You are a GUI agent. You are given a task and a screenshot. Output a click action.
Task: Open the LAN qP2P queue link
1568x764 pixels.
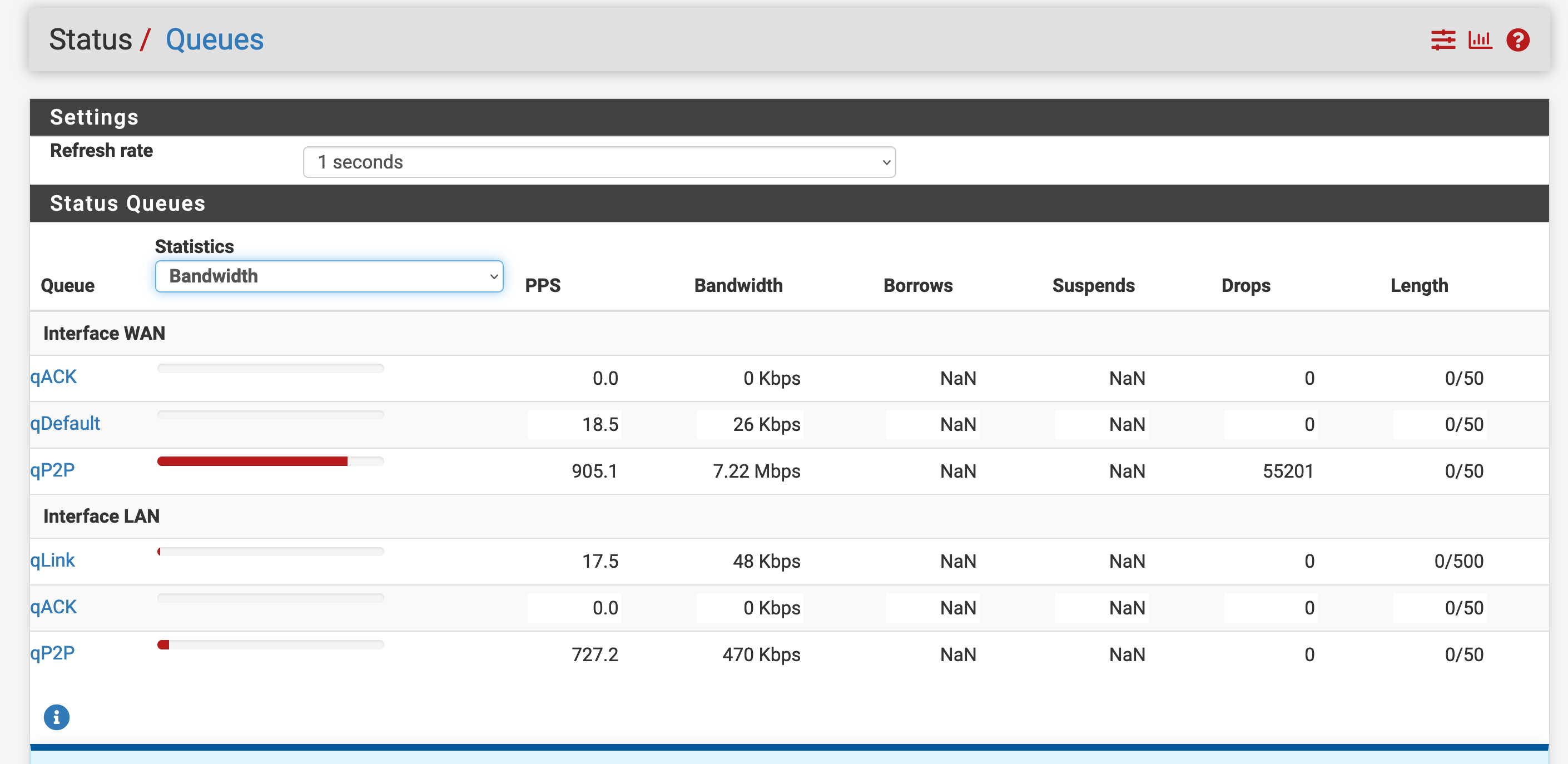pos(52,653)
